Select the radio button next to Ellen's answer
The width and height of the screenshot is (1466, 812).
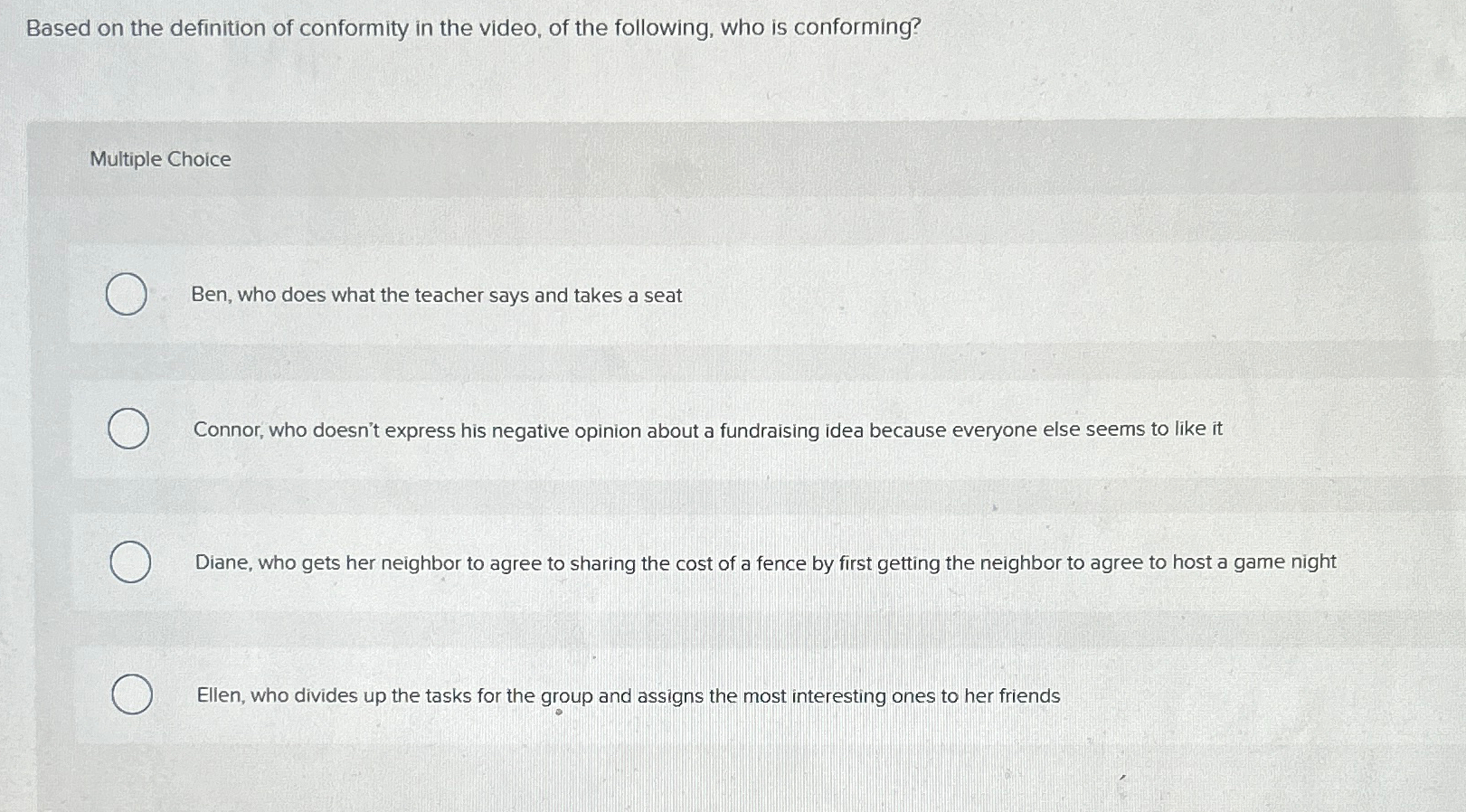point(133,695)
